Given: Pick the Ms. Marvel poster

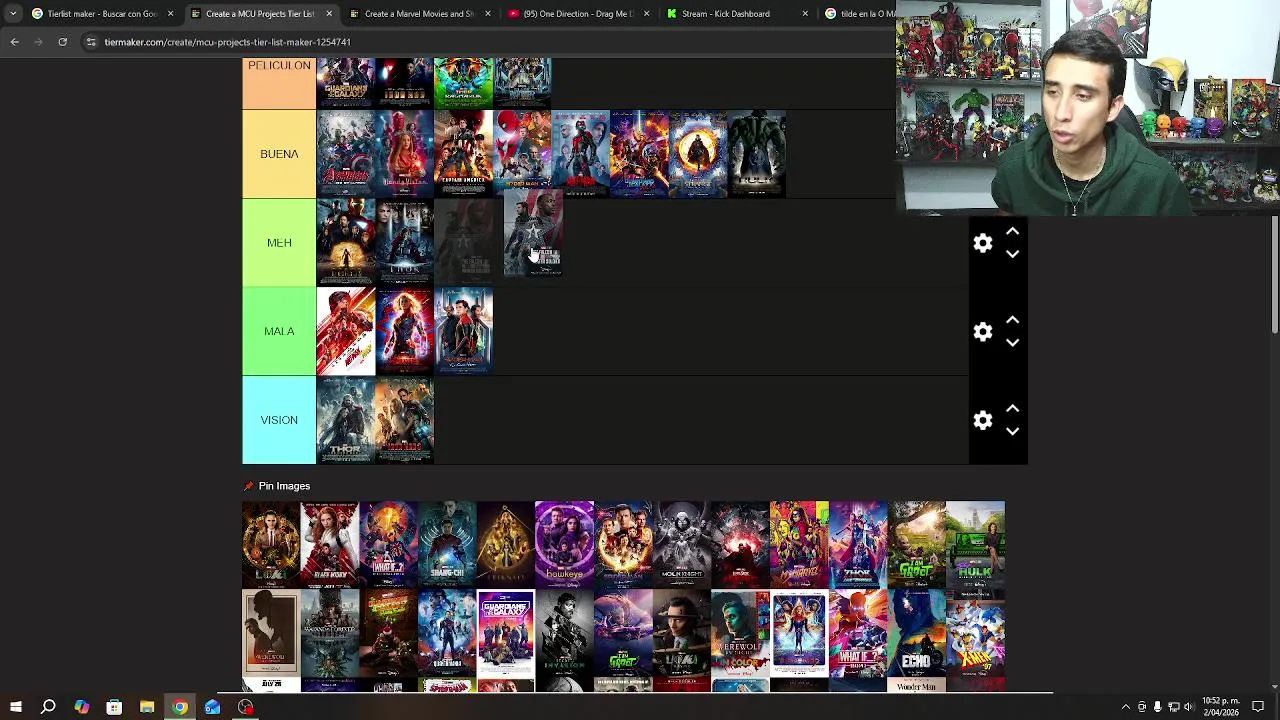Looking at the screenshot, I should tap(799, 544).
